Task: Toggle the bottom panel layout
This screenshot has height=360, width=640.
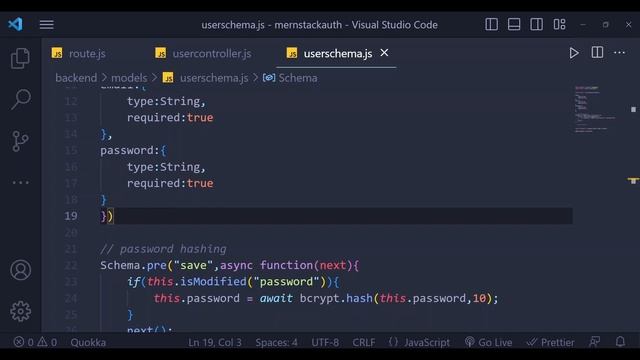Action: pos(514,24)
